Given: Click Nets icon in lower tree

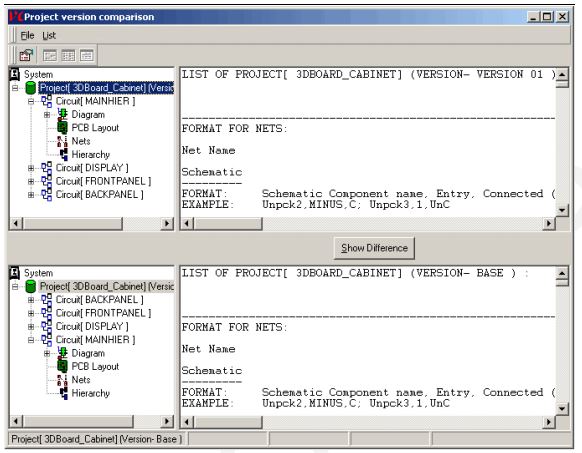Looking at the screenshot, I should click(62, 380).
